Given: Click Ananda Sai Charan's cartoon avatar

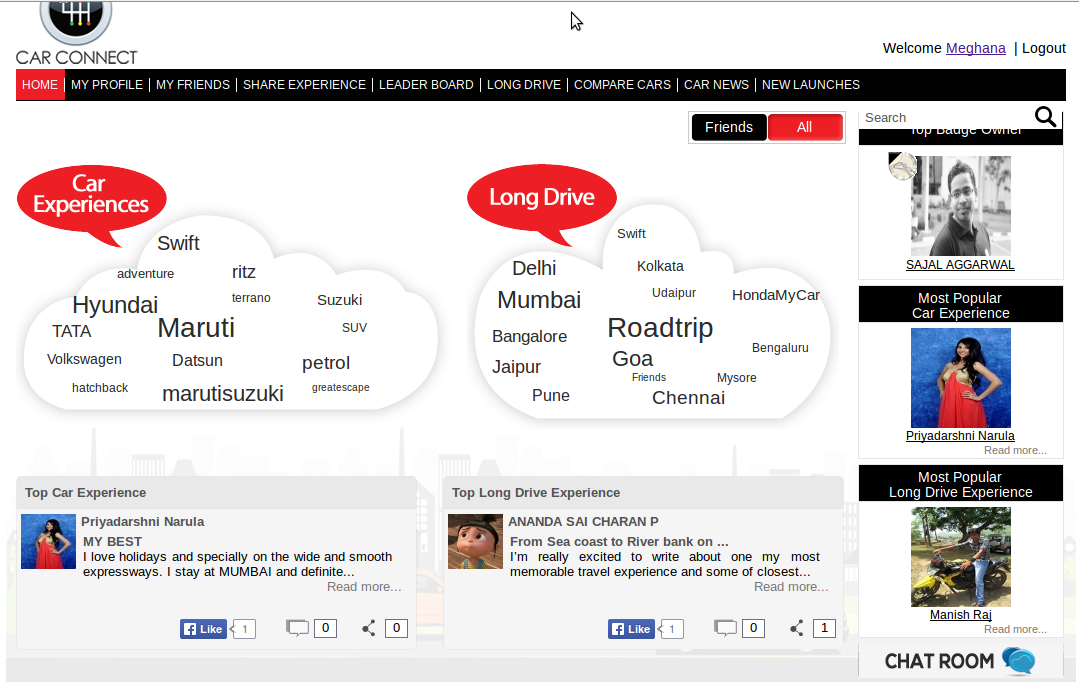Looking at the screenshot, I should point(476,542).
